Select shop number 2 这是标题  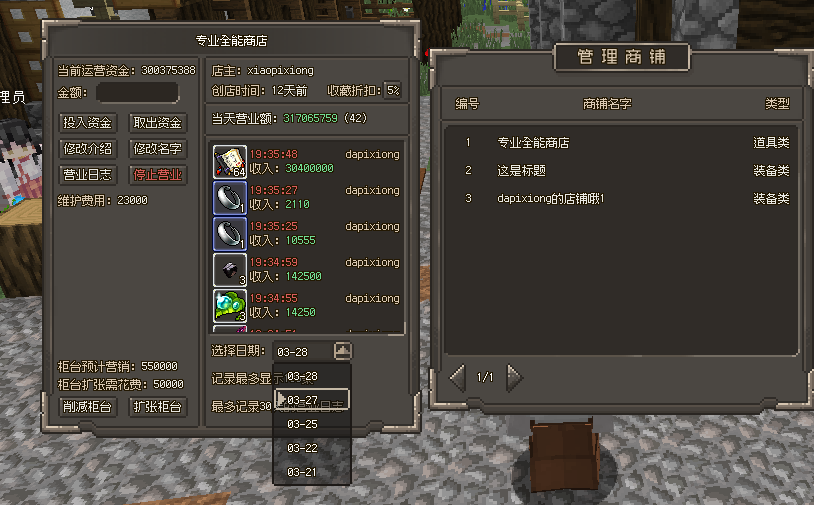click(x=621, y=170)
